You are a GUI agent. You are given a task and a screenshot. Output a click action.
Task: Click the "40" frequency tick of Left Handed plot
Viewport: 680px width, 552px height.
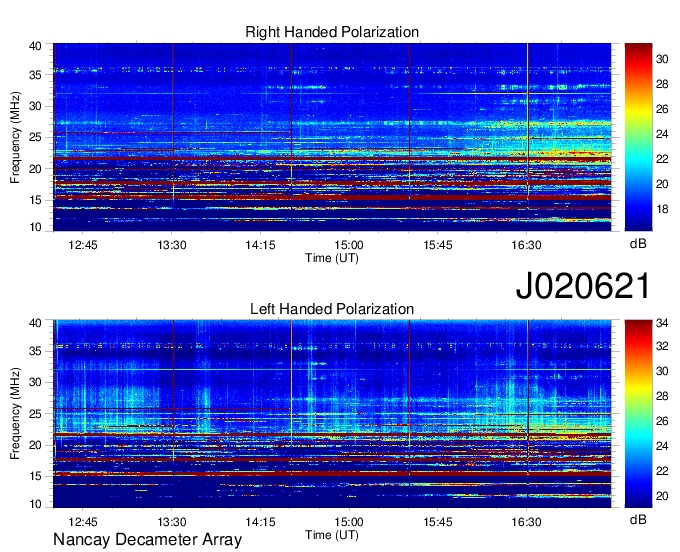36,323
